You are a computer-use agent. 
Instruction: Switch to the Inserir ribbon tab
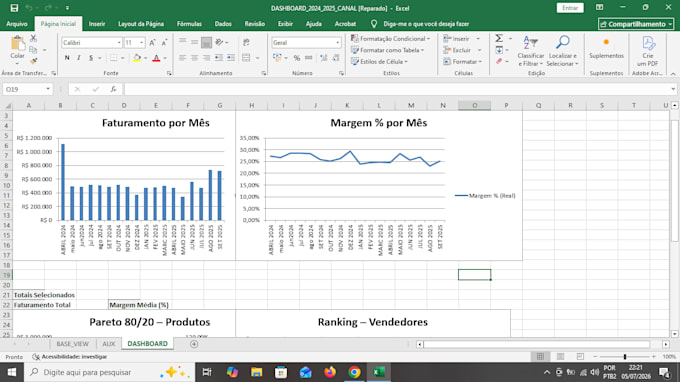[97, 24]
